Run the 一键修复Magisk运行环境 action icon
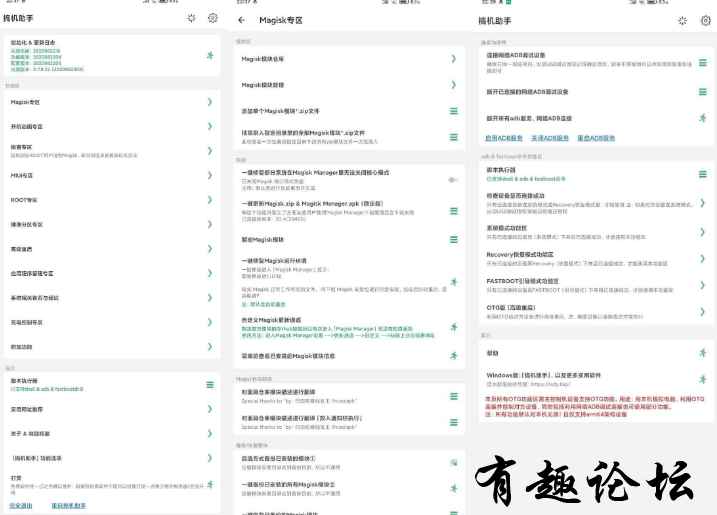 pos(454,282)
